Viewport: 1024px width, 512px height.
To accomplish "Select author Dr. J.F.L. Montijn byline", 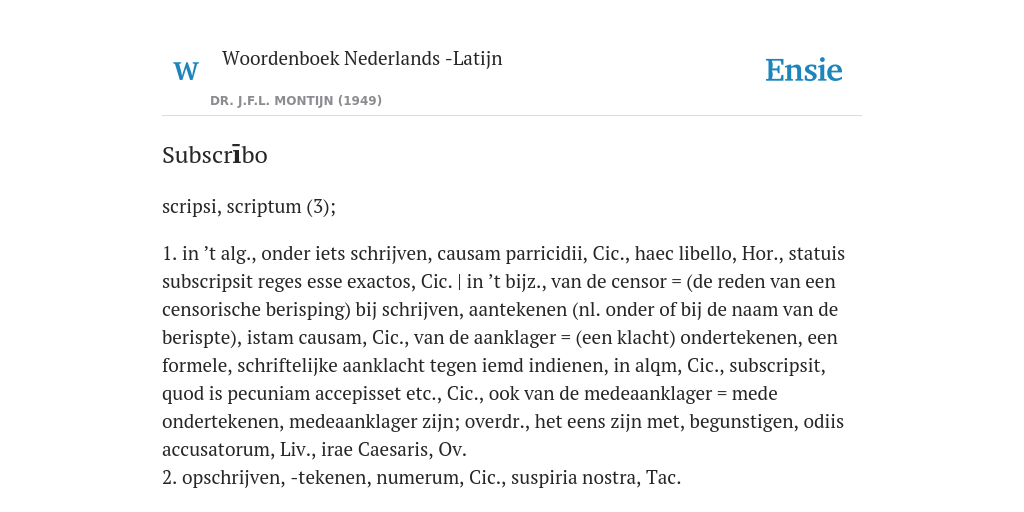I will click(296, 101).
